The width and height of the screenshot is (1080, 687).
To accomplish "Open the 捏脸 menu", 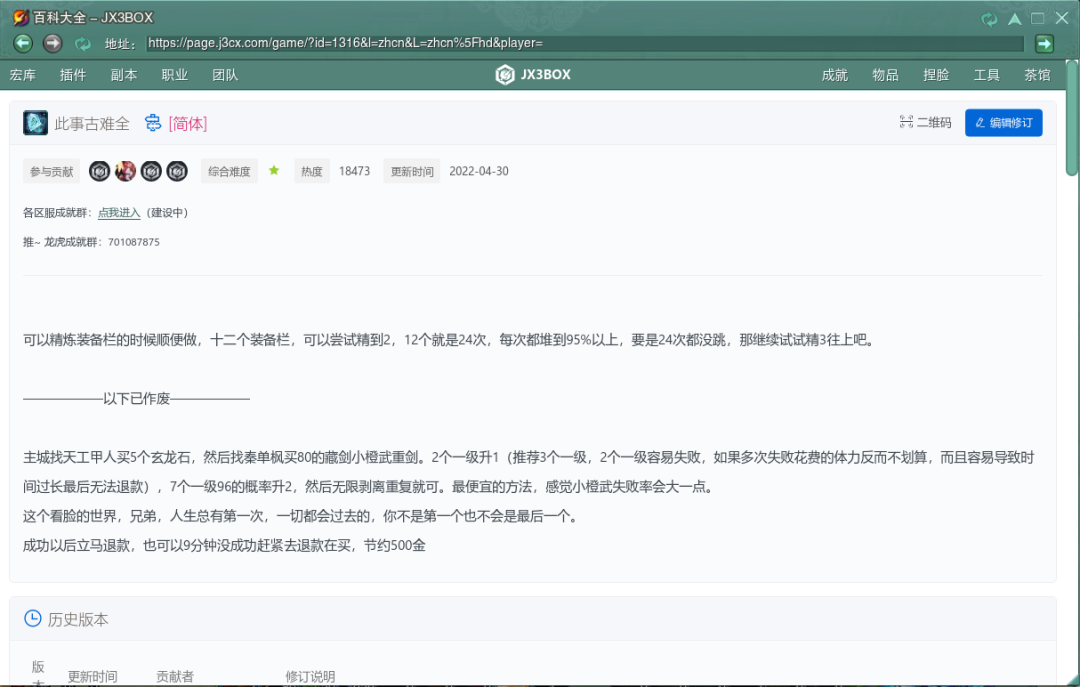I will click(x=936, y=75).
